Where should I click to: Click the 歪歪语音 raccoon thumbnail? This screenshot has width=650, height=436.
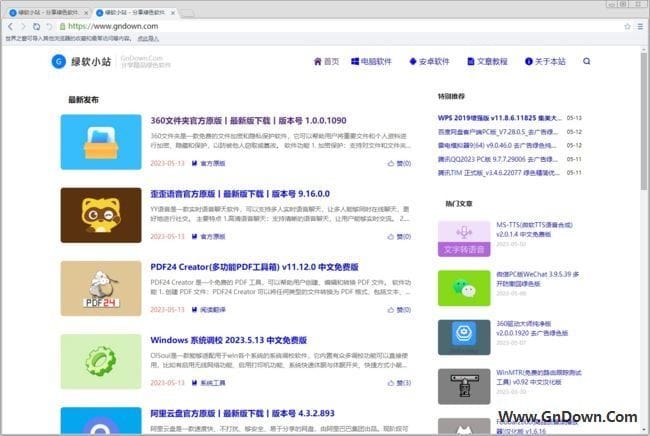[x=101, y=215]
